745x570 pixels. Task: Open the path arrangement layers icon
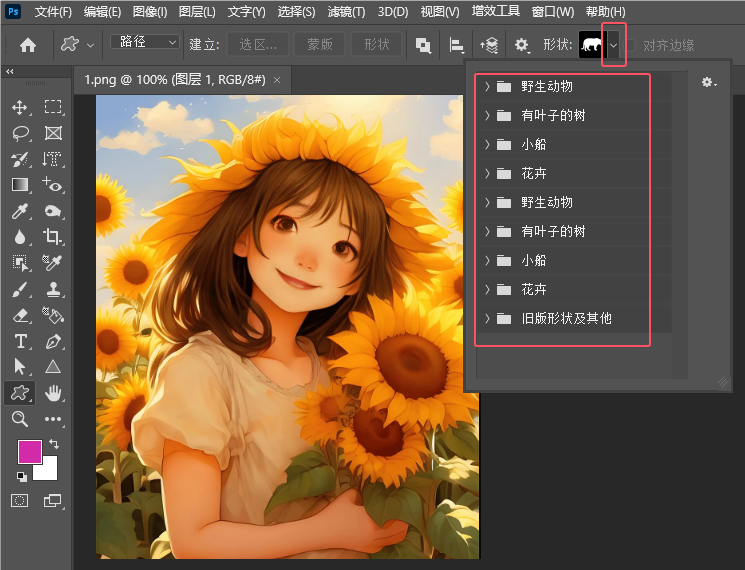pyautogui.click(x=489, y=45)
